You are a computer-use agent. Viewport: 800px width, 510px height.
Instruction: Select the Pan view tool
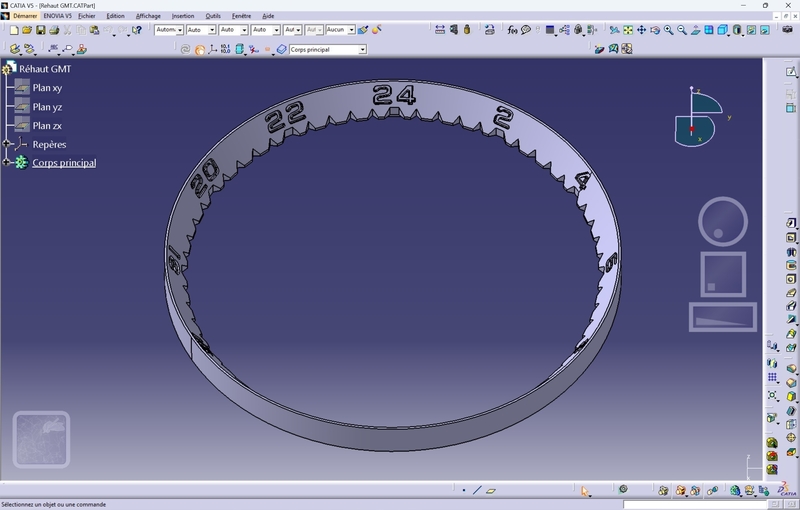[x=641, y=30]
